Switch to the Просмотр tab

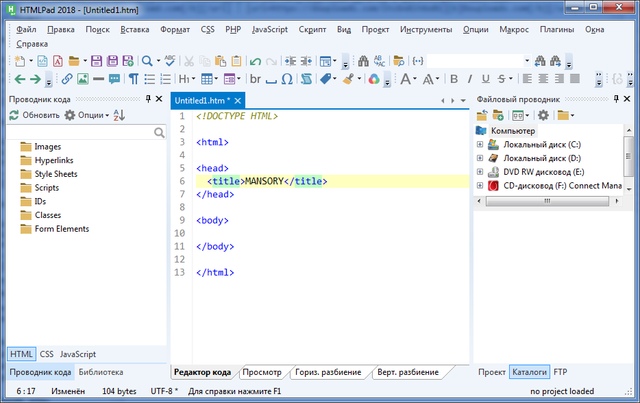click(262, 372)
